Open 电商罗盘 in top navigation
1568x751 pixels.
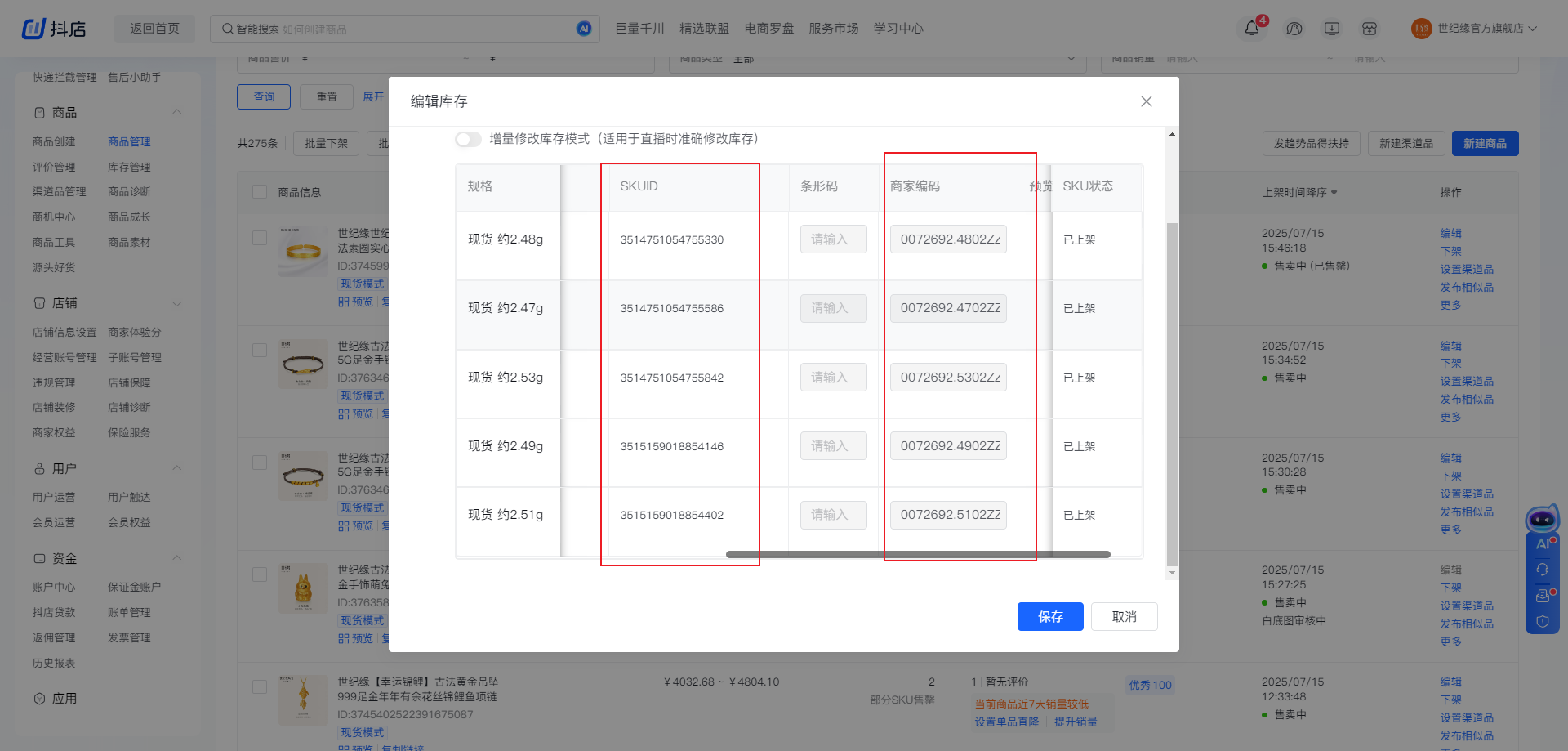[x=768, y=29]
